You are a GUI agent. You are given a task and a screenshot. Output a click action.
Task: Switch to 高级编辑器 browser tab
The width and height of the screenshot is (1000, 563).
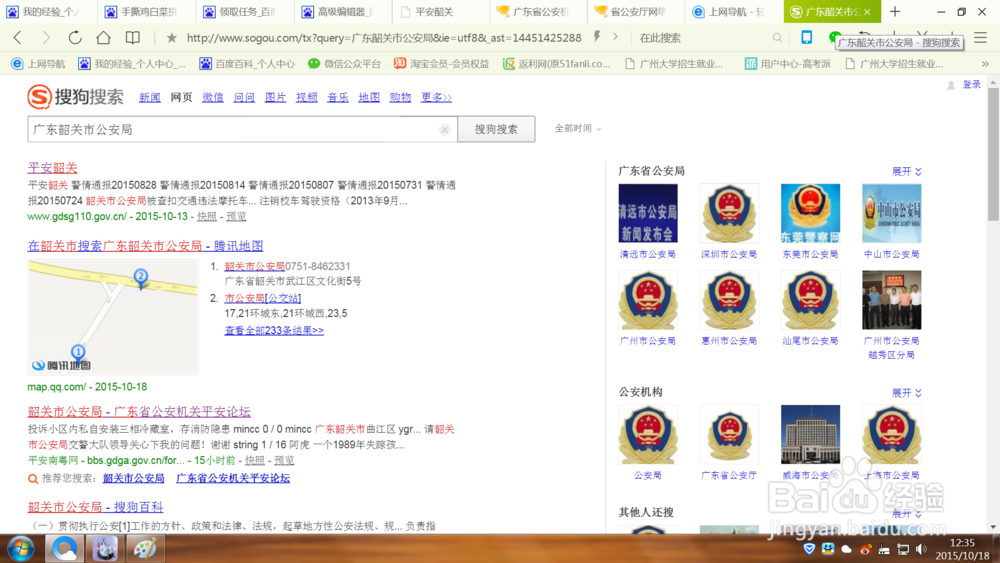[x=343, y=11]
